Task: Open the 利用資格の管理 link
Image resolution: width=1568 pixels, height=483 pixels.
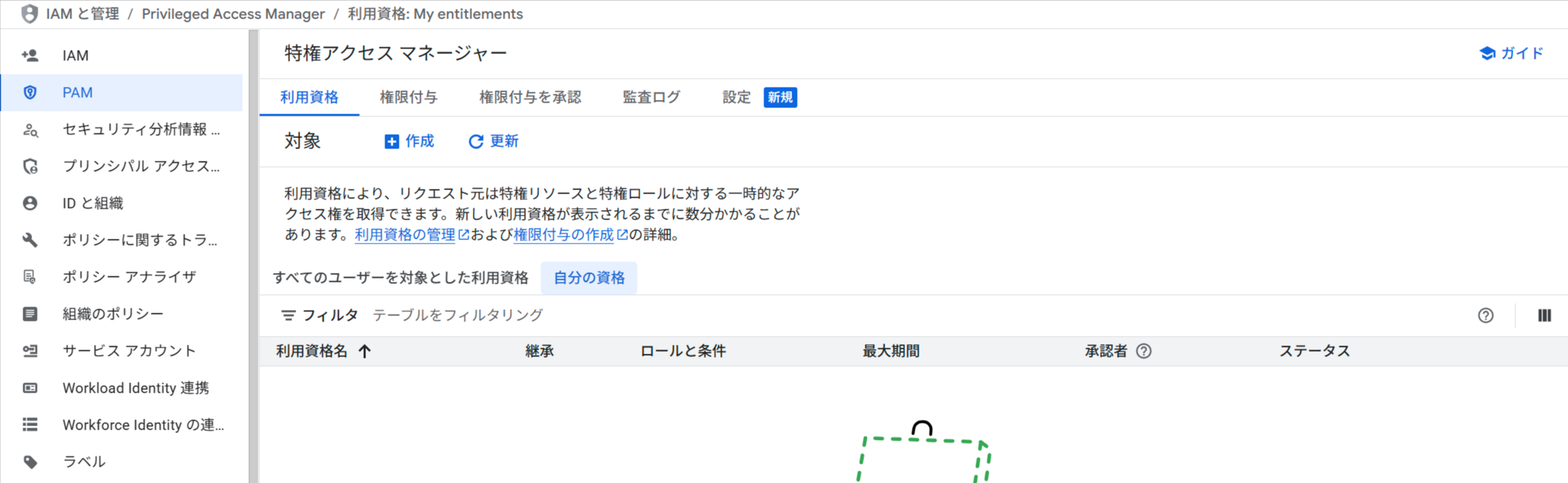Action: [411, 235]
